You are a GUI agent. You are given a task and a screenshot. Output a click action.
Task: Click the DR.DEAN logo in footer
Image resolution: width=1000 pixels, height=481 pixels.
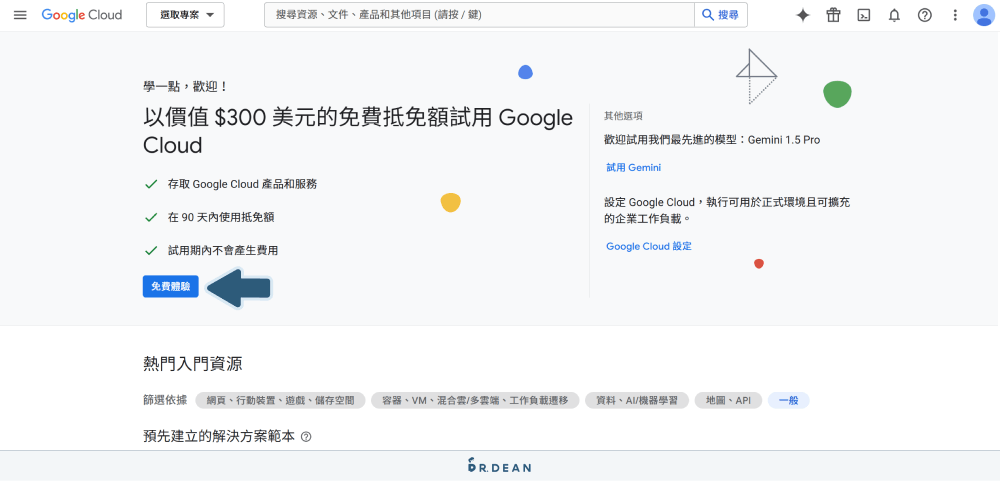click(499, 466)
